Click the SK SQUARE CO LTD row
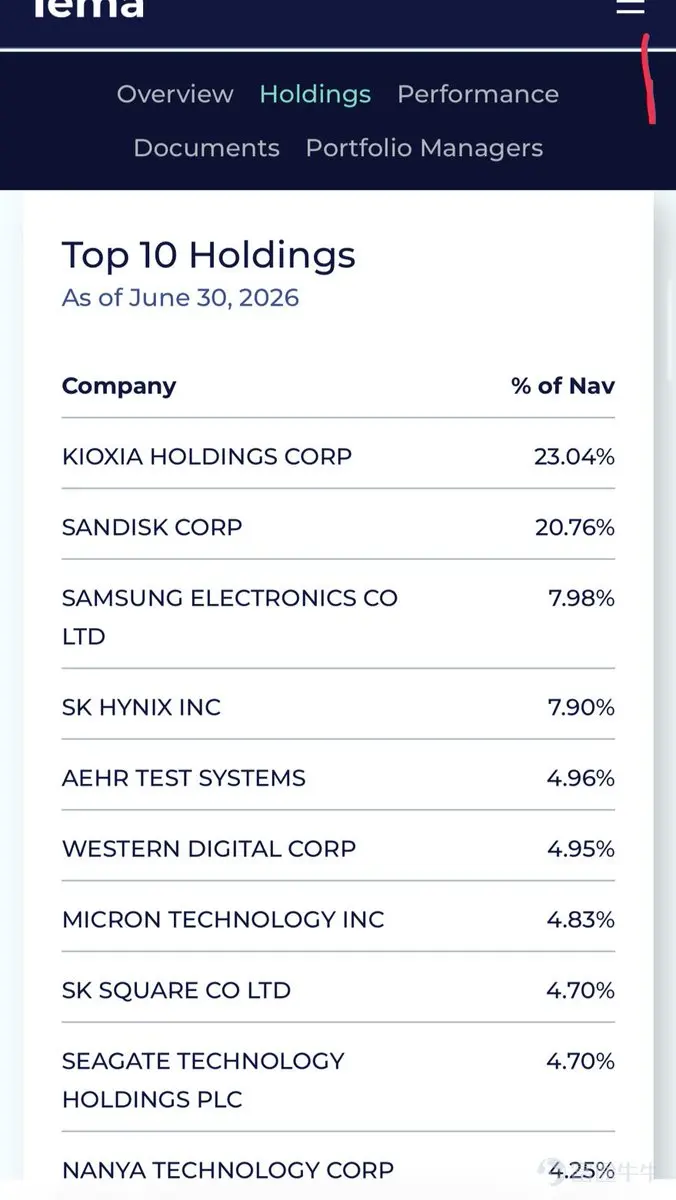 coord(338,988)
